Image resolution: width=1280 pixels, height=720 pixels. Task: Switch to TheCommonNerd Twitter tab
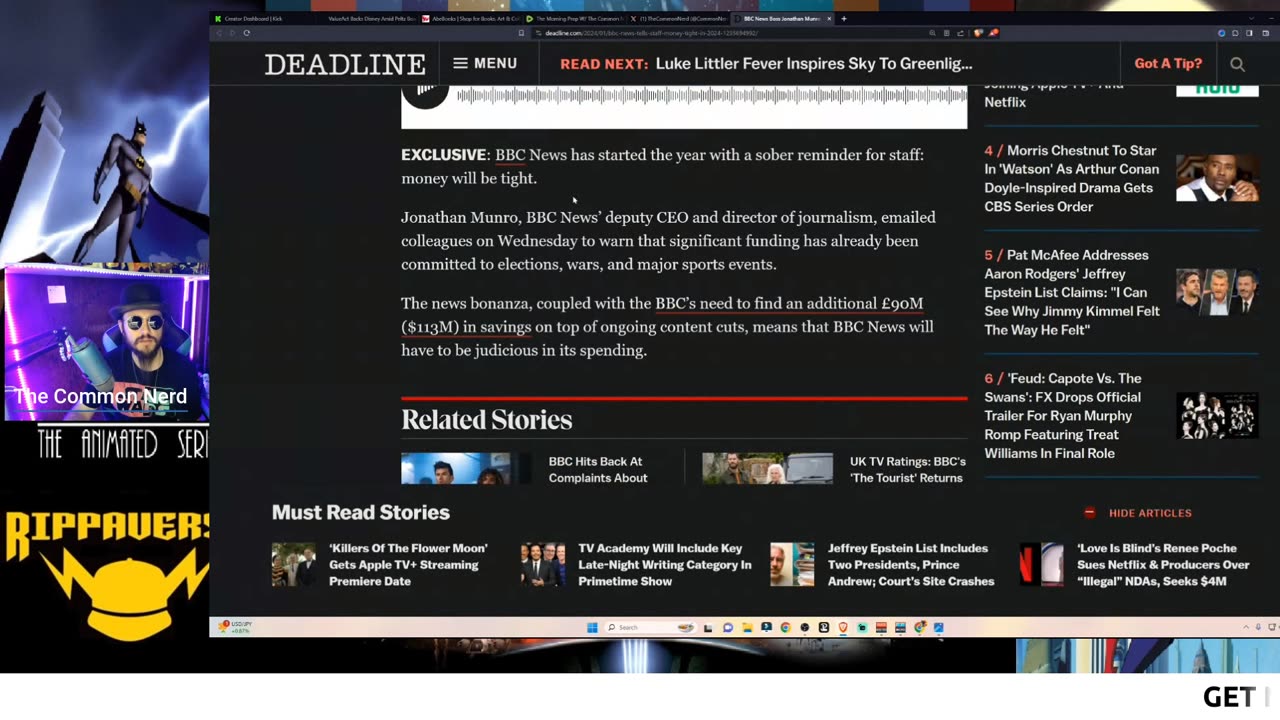(678, 18)
